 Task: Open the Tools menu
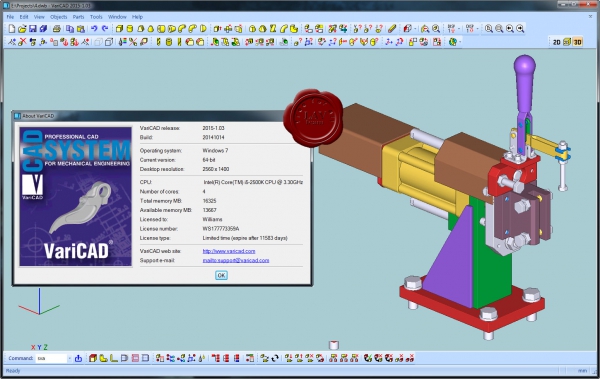click(96, 17)
